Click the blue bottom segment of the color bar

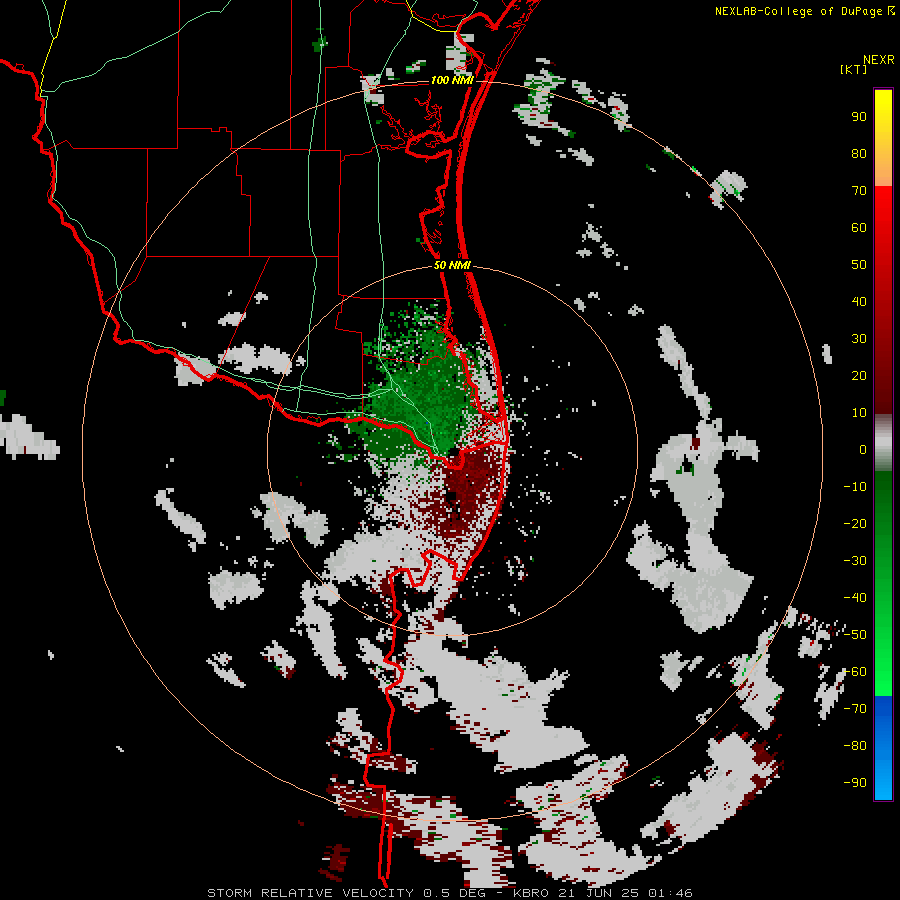pyautogui.click(x=883, y=748)
